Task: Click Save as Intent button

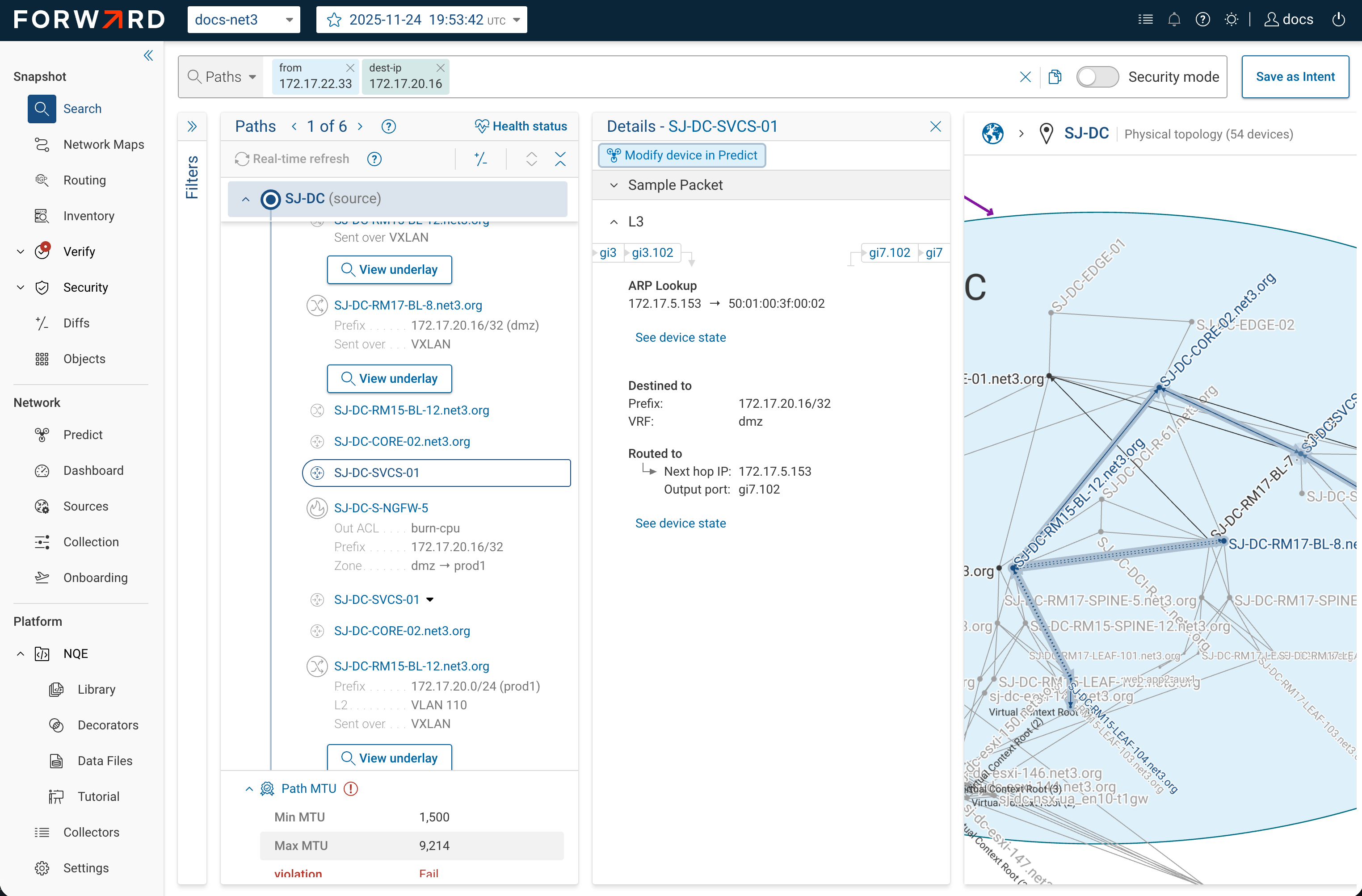Action: coord(1295,77)
